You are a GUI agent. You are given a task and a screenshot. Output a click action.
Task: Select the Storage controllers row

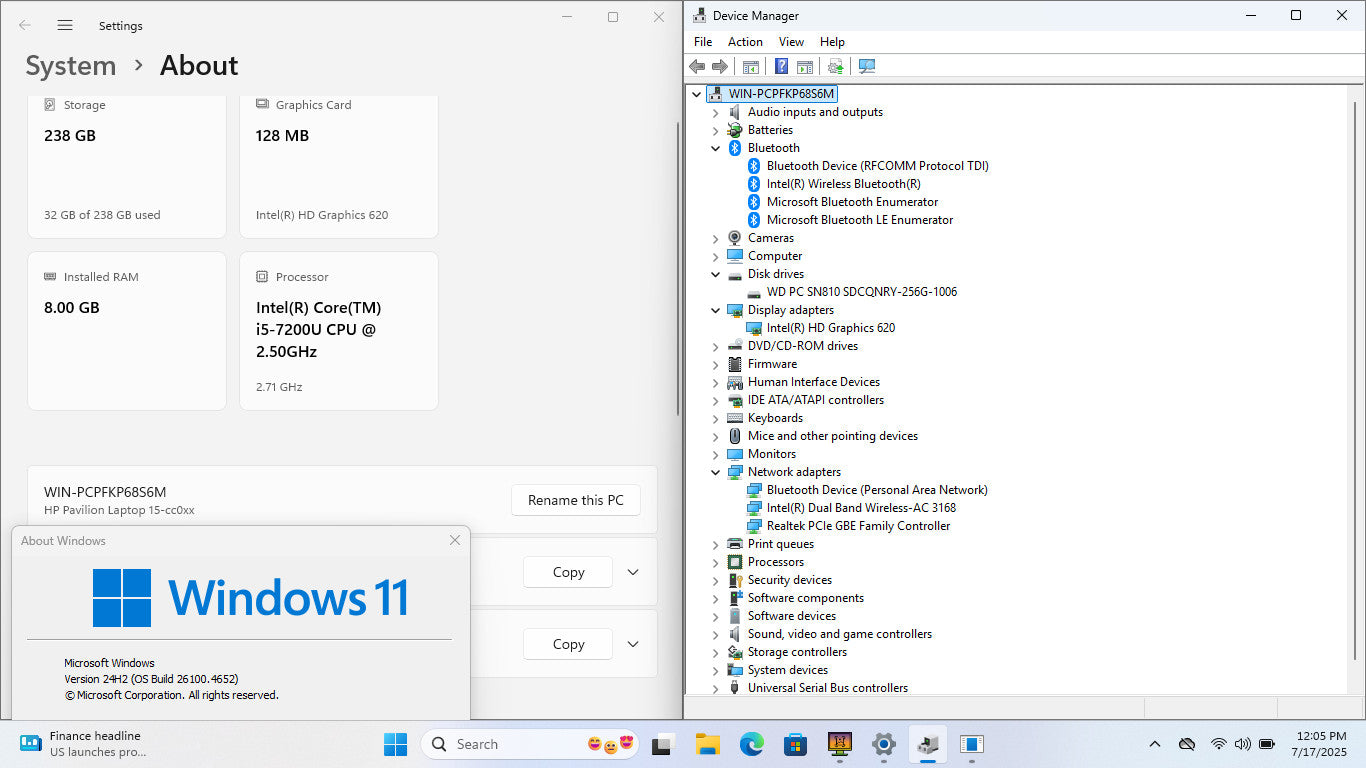[797, 652]
